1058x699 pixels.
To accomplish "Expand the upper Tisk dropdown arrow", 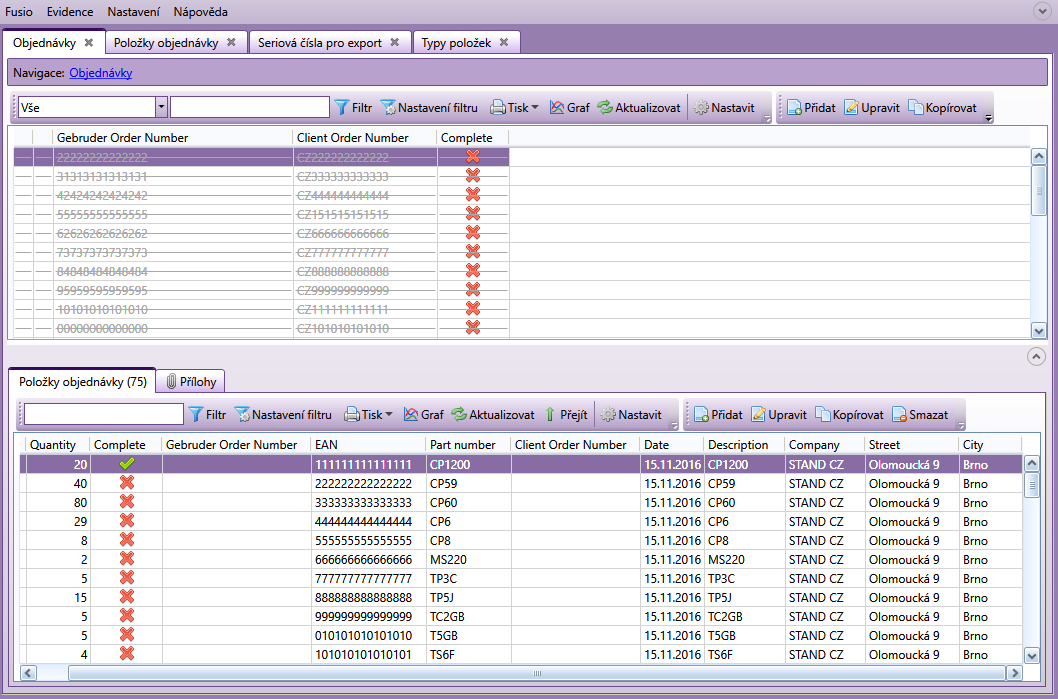I will 535,107.
